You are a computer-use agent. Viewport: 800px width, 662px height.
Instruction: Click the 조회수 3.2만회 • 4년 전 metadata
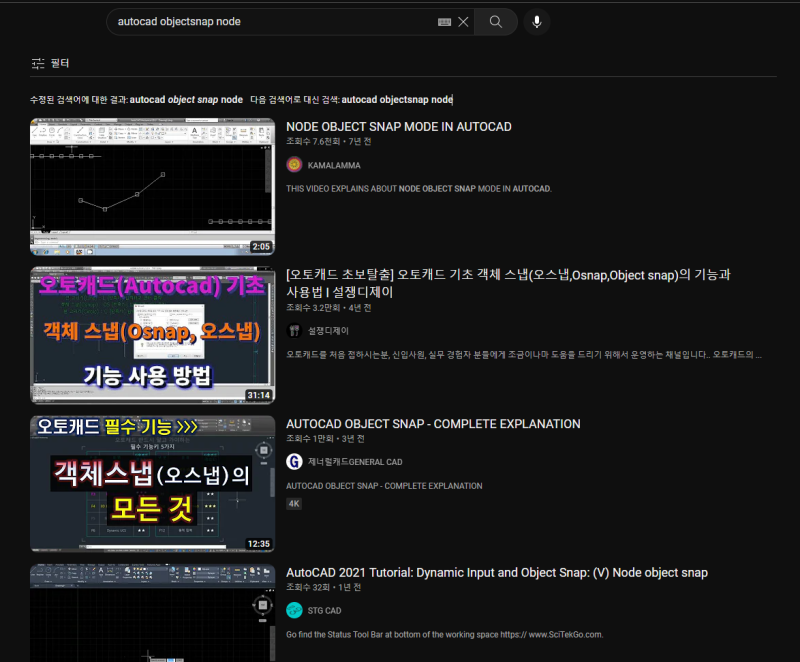click(329, 308)
